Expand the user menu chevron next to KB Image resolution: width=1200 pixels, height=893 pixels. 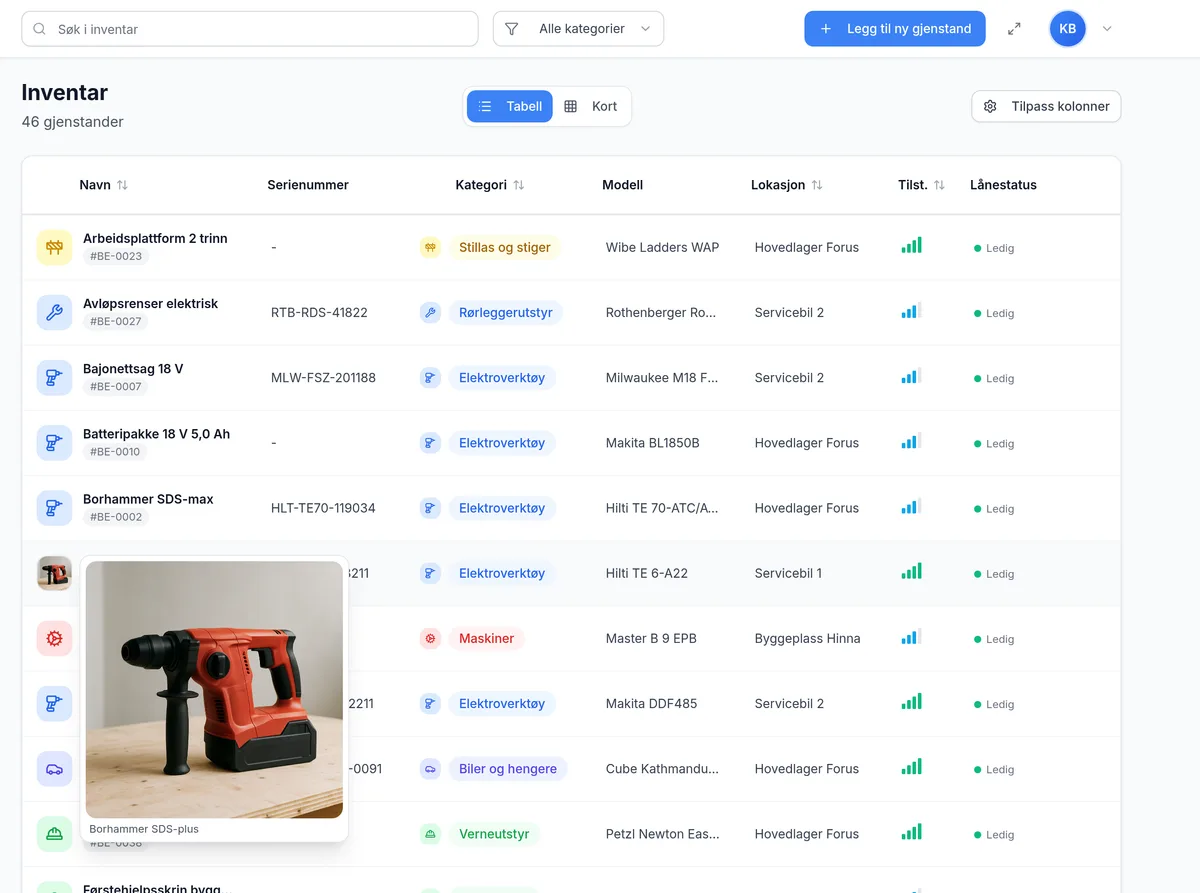(1107, 29)
